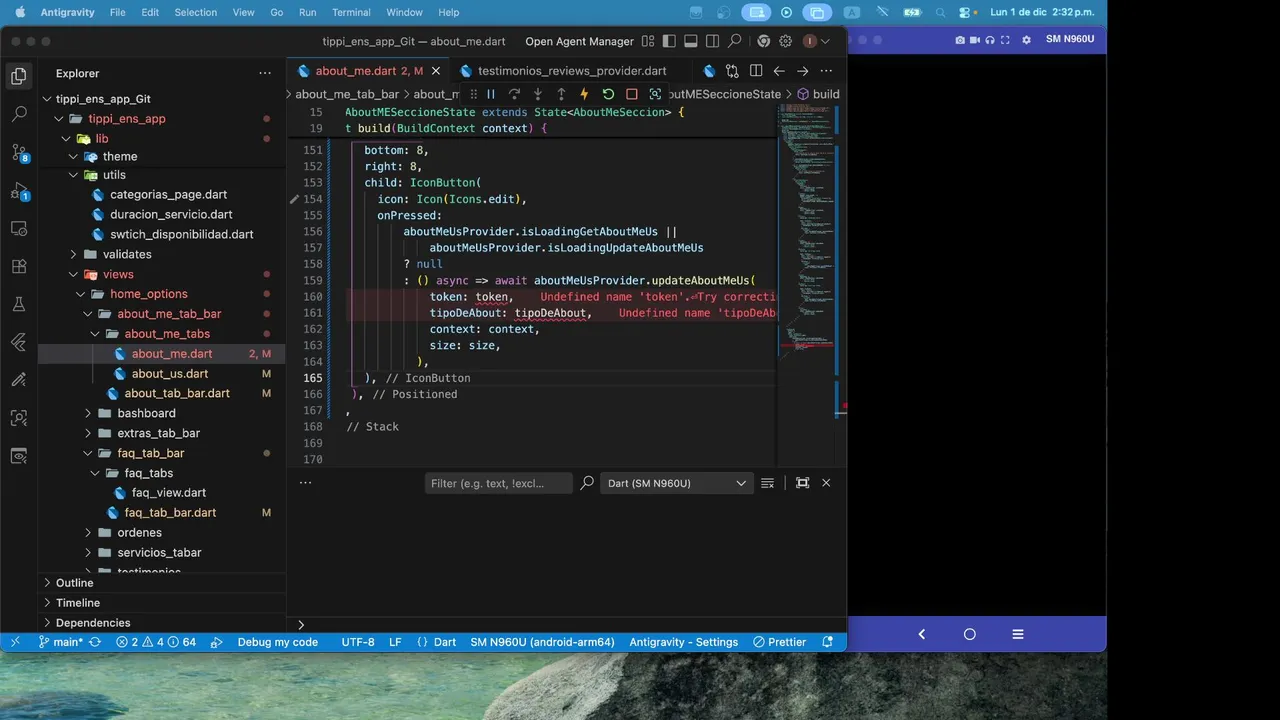The height and width of the screenshot is (720, 1280).
Task: Click Step Into in debug toolbar
Action: [x=537, y=94]
